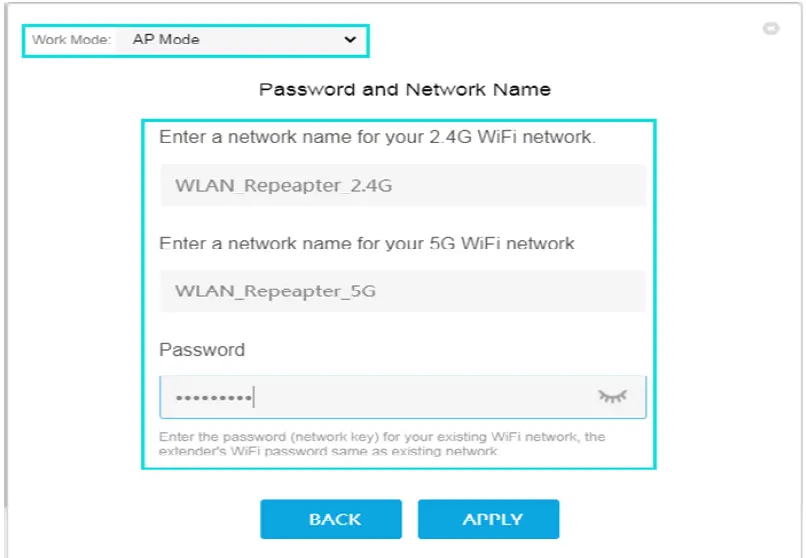Click the "Password" label above the field
Image resolution: width=806 pixels, height=558 pixels.
(x=202, y=350)
